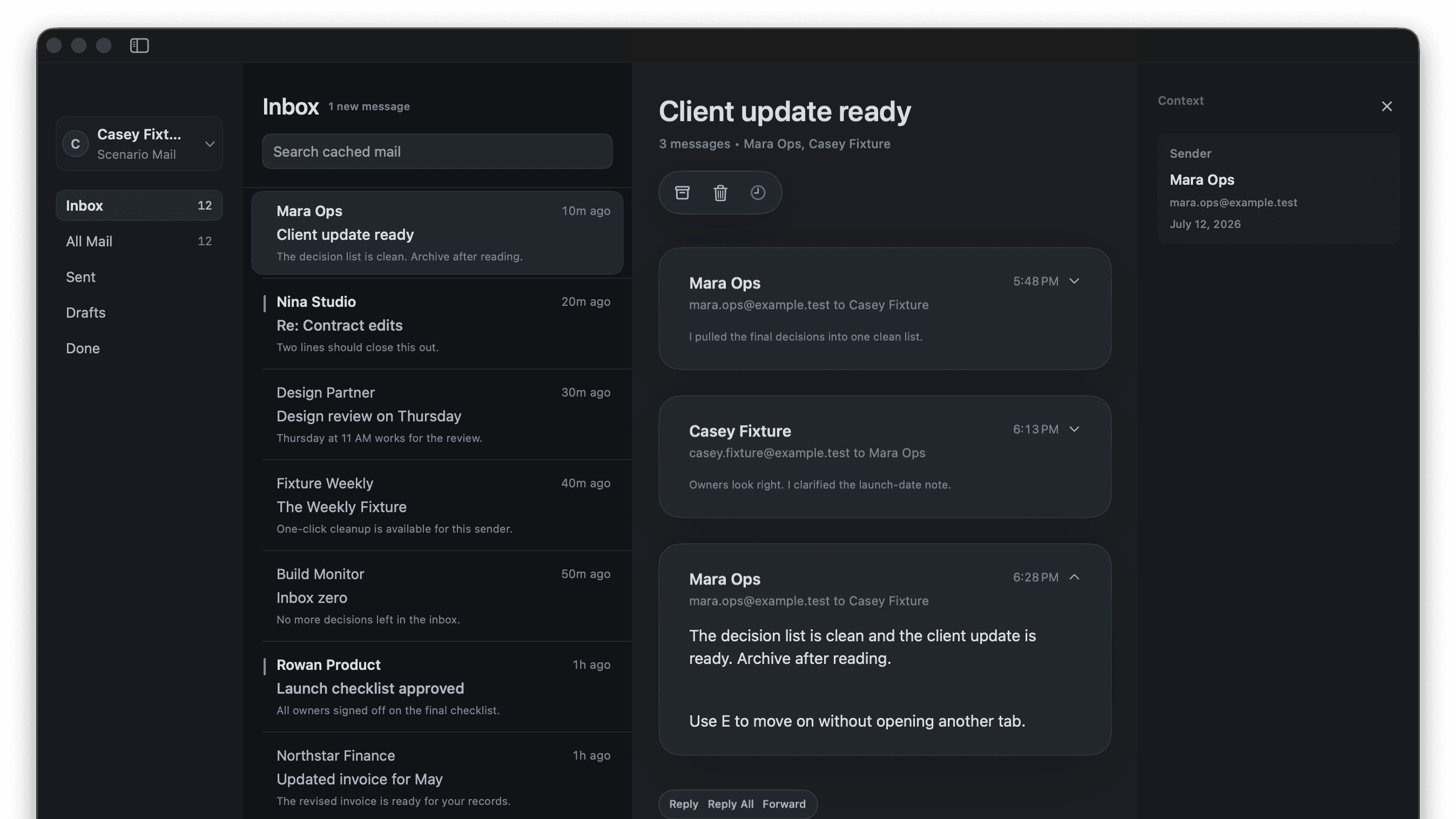Delete thread with trash icon

[x=720, y=193]
